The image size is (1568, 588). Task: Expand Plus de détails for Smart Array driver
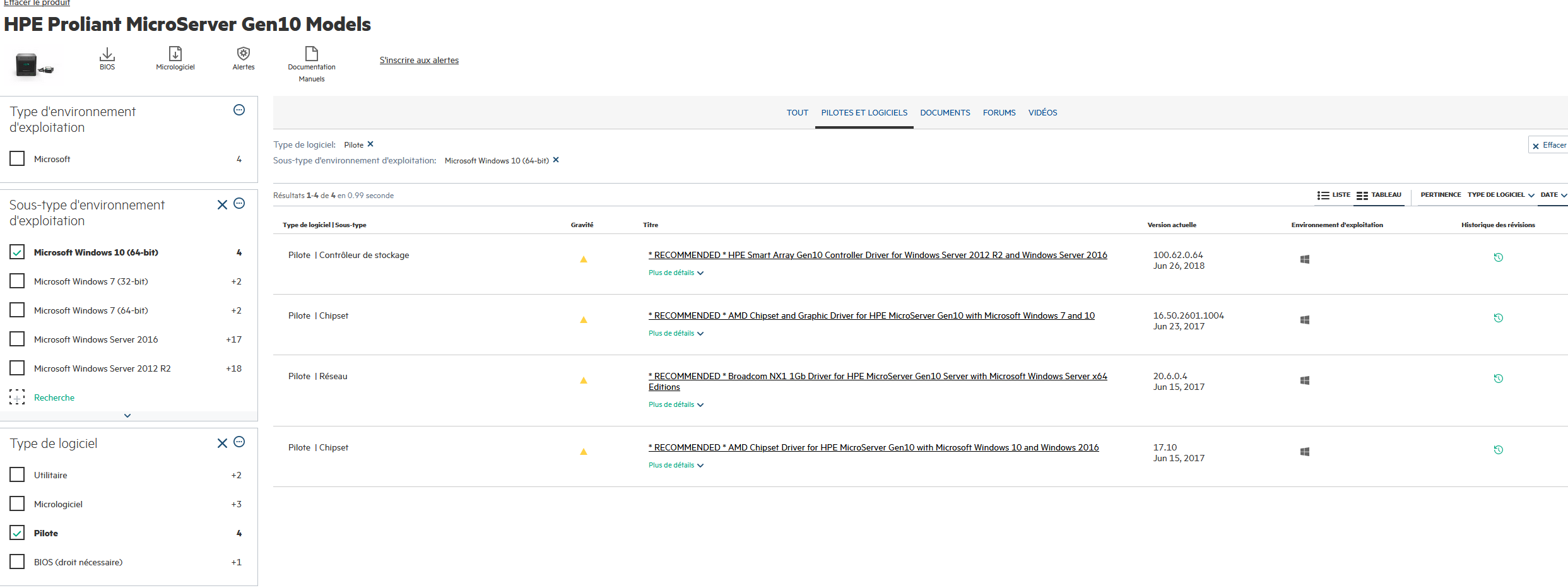[676, 273]
